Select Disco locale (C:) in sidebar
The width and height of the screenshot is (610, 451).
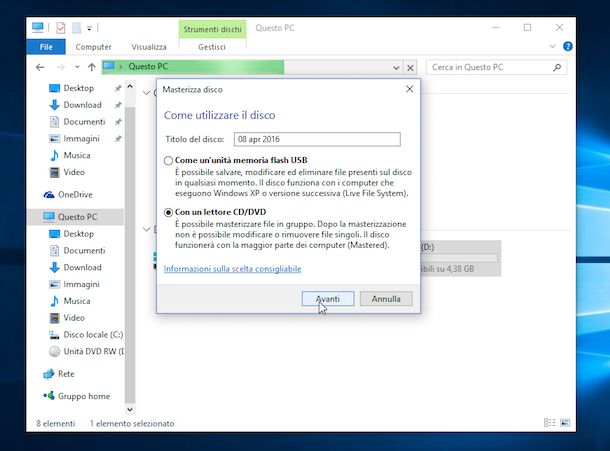click(x=93, y=335)
